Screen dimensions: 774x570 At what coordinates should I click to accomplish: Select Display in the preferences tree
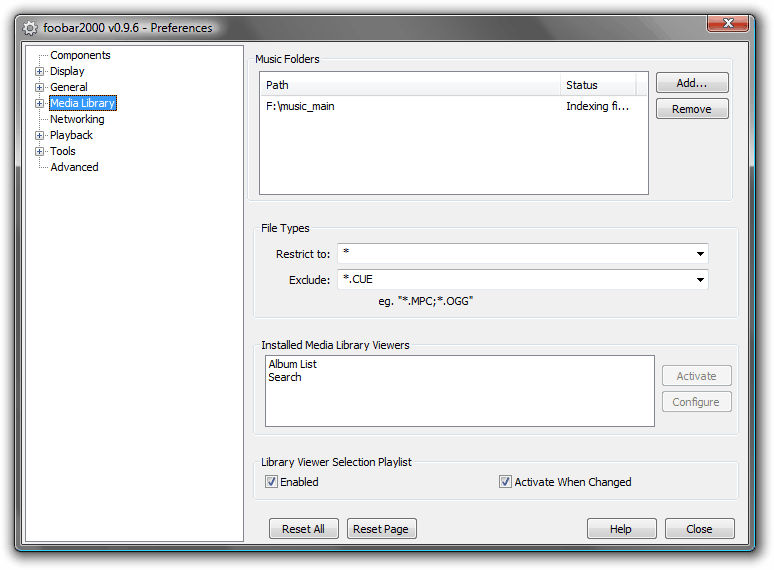67,71
